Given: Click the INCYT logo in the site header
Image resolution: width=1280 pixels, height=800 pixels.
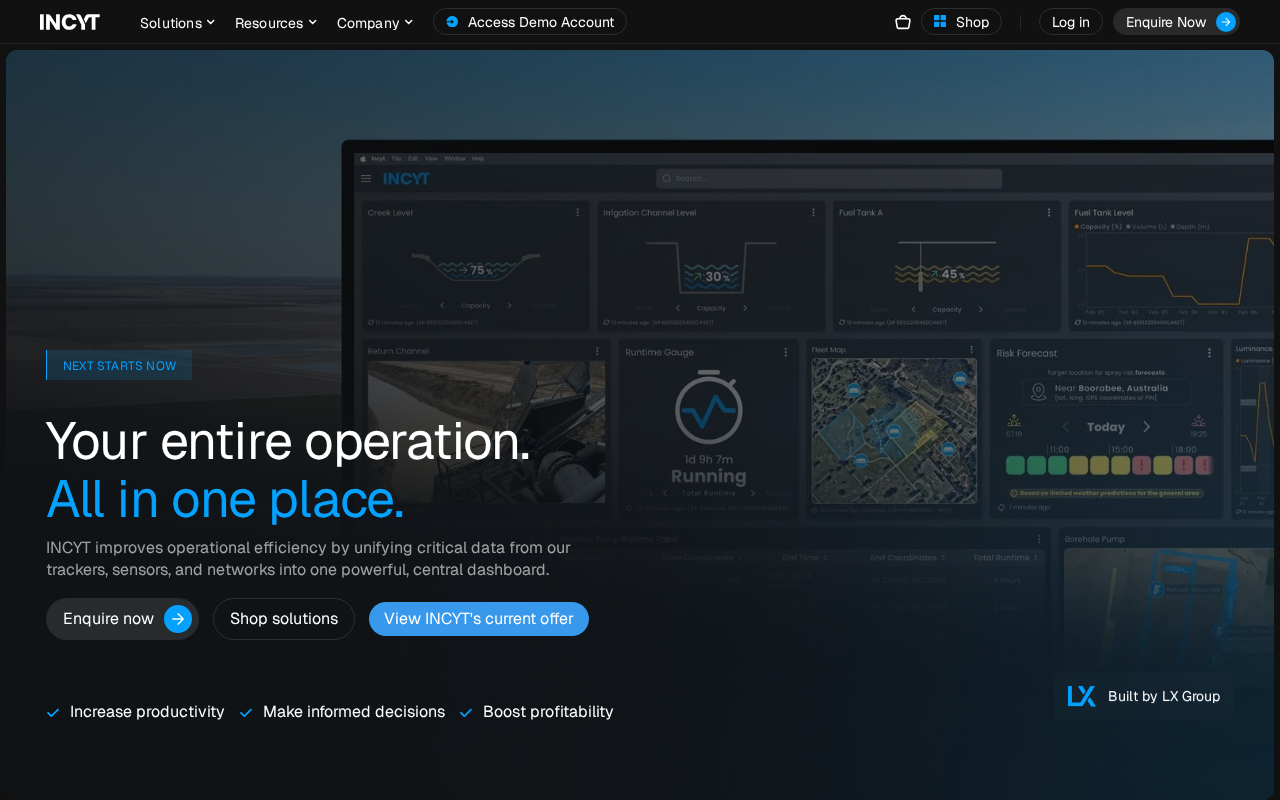Looking at the screenshot, I should click(70, 22).
